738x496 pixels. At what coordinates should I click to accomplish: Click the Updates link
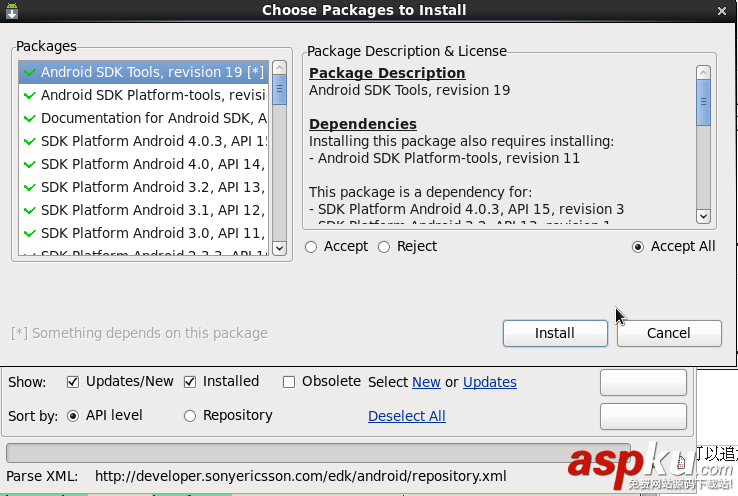pyautogui.click(x=490, y=382)
